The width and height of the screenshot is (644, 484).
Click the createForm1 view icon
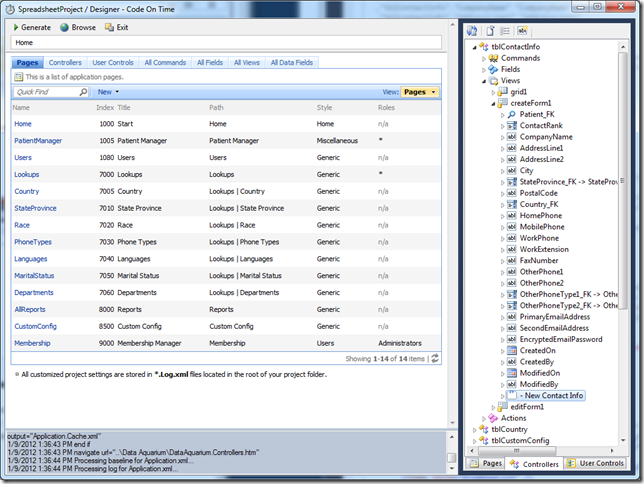(503, 103)
